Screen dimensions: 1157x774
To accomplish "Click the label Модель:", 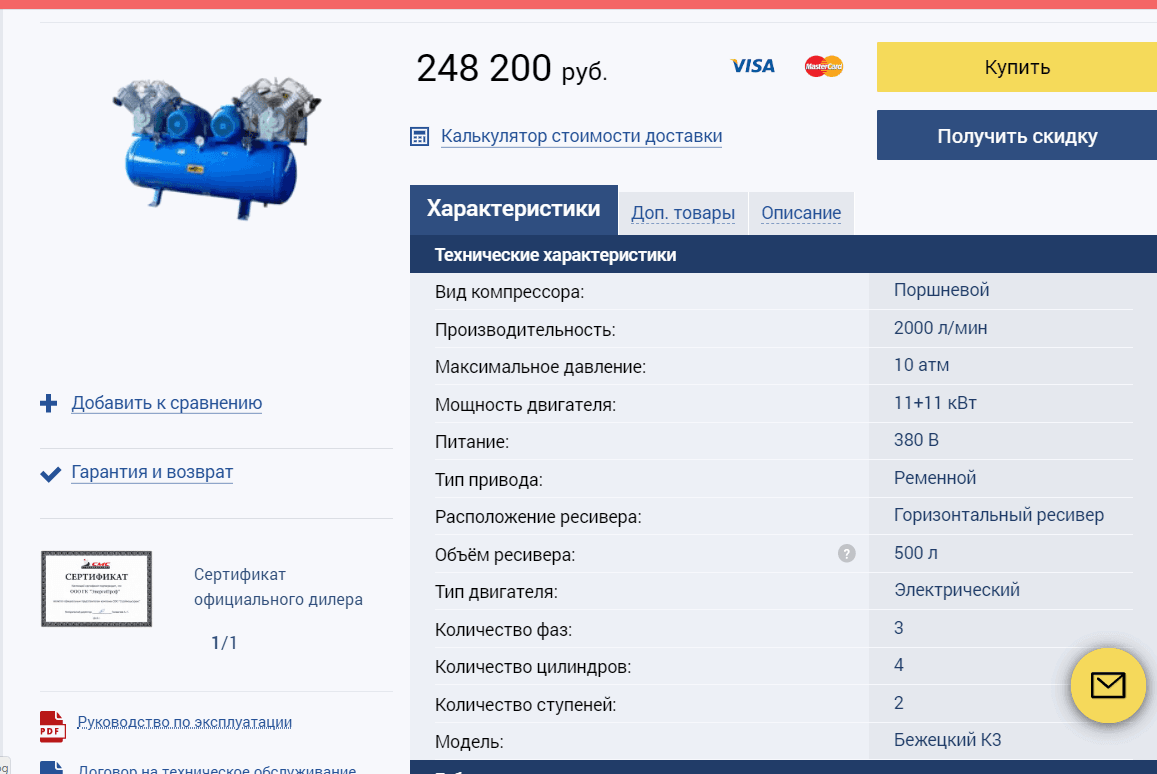I will [x=469, y=742].
